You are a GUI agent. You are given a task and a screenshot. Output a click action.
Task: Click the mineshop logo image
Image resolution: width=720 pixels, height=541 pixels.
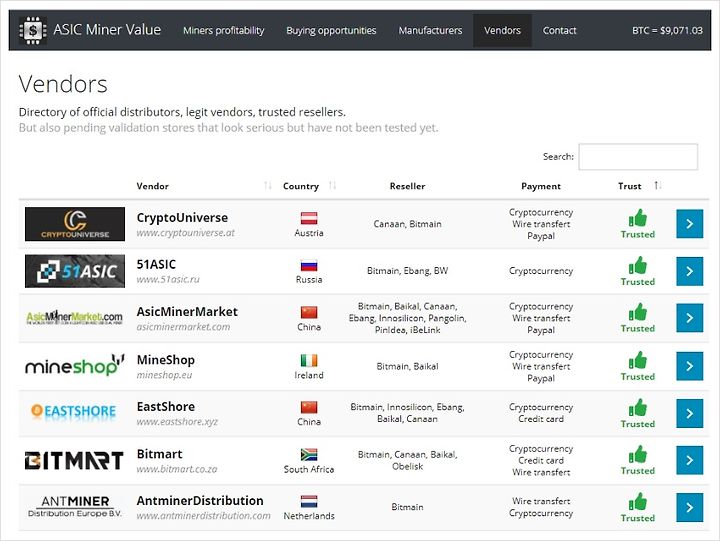click(74, 365)
